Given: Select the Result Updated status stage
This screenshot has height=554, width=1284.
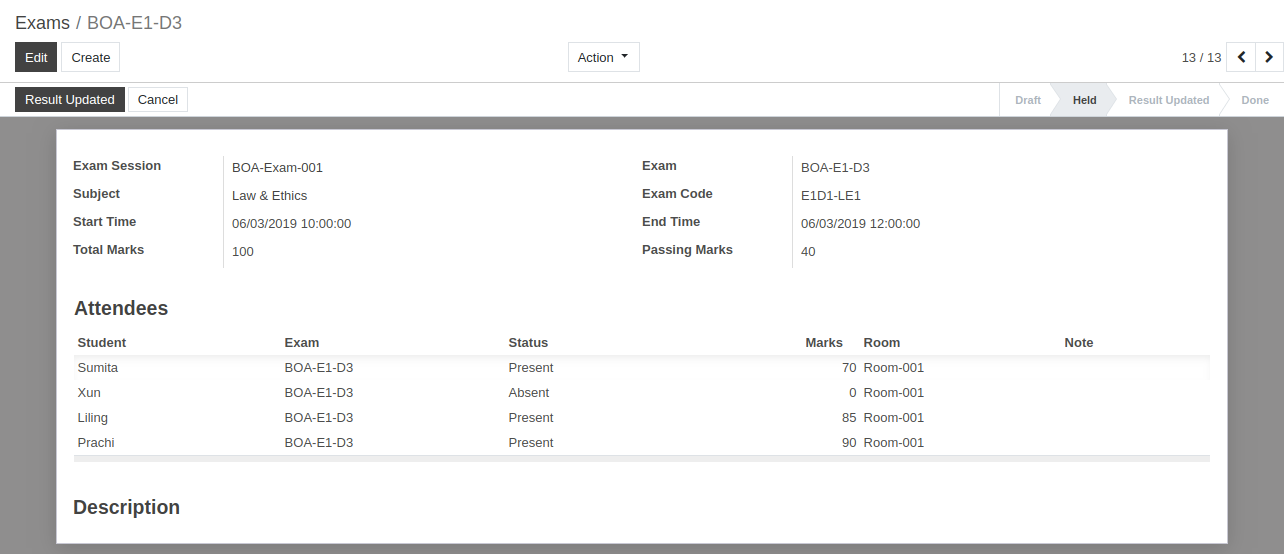Looking at the screenshot, I should [1168, 100].
